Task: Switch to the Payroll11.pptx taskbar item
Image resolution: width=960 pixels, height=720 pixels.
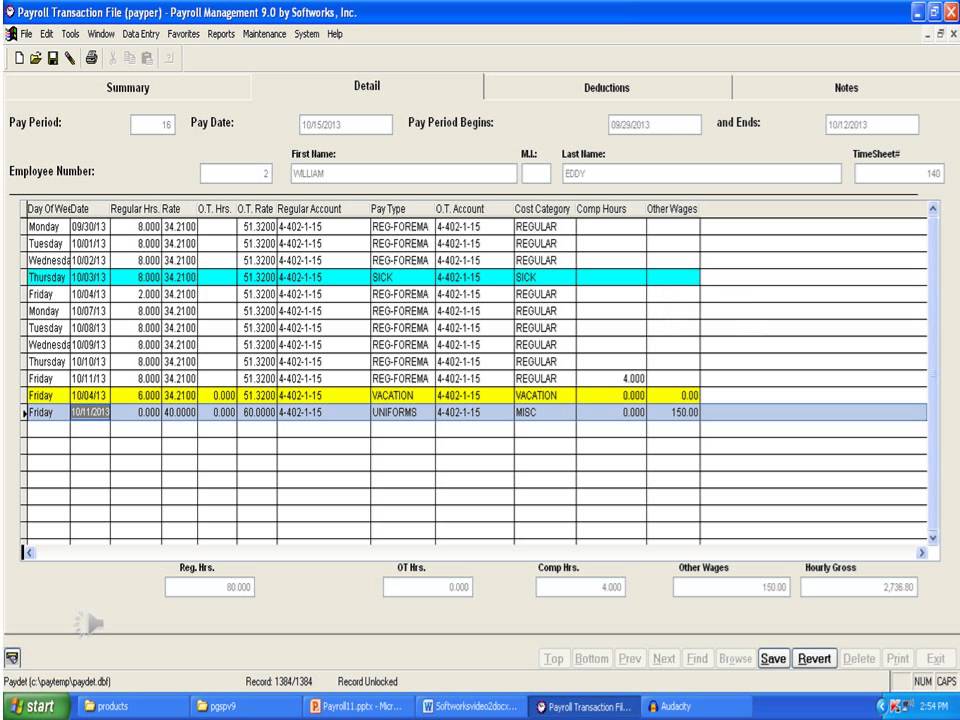Action: 356,707
